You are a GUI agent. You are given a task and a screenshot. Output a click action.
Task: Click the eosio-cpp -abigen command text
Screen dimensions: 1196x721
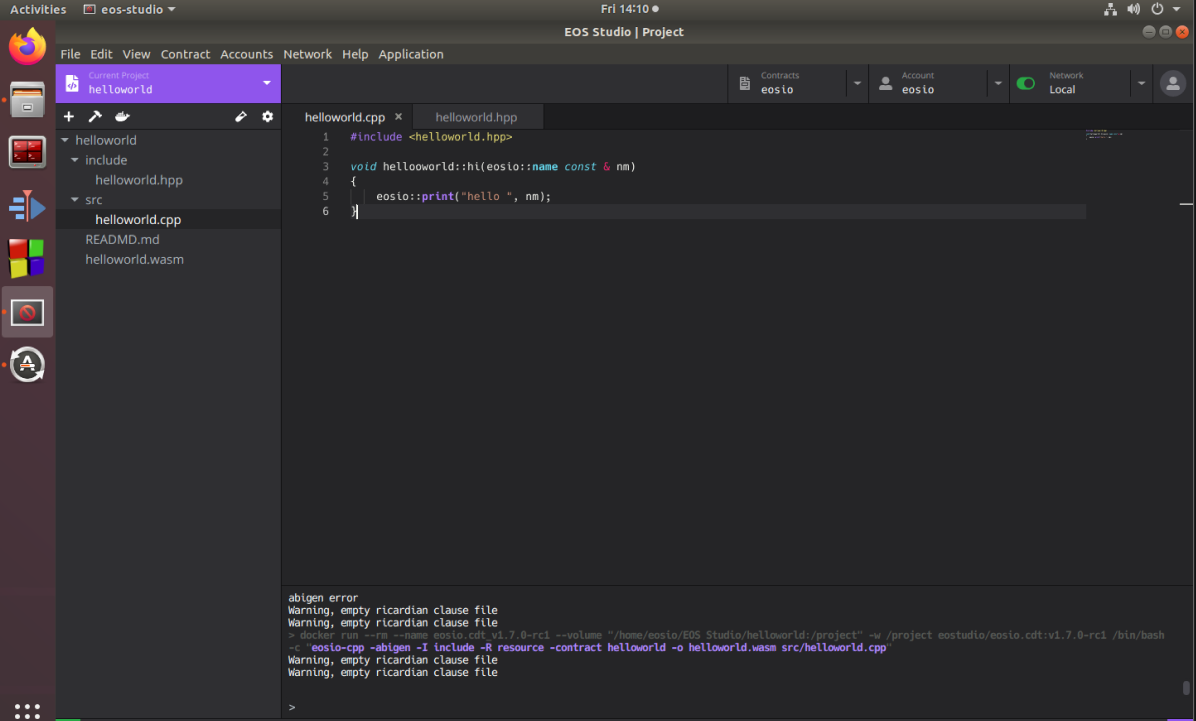pos(599,648)
